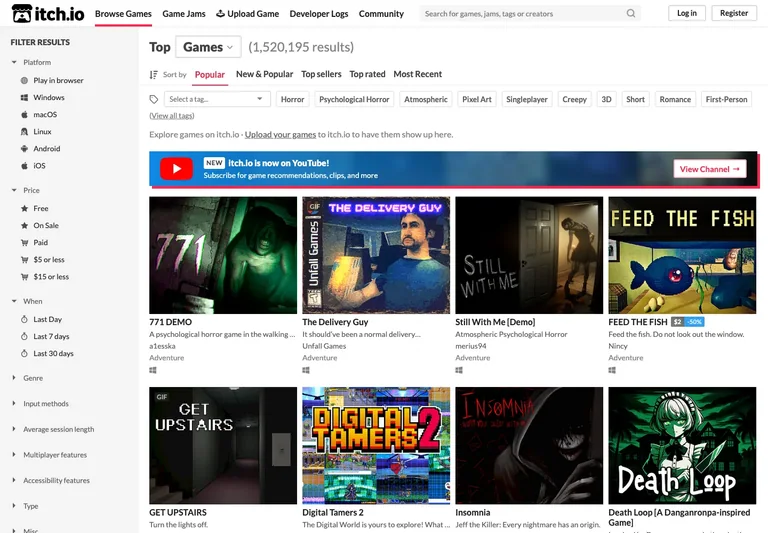Follow the Upload your games link

(x=280, y=134)
